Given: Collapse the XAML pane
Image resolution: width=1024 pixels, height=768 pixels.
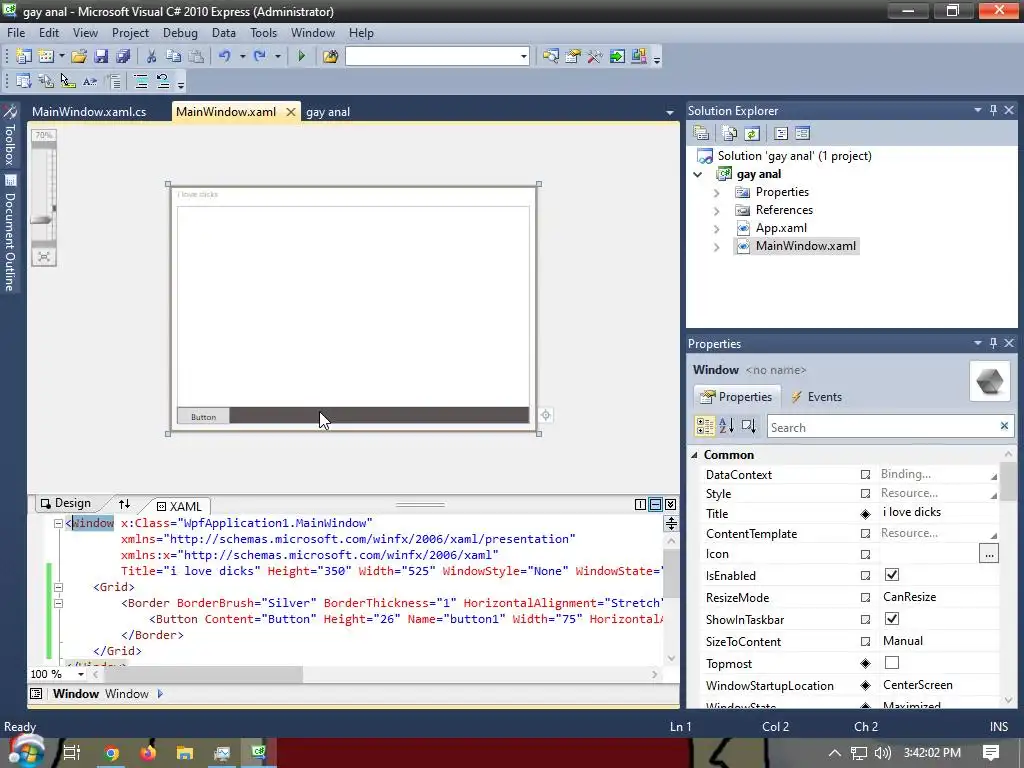Looking at the screenshot, I should coord(670,504).
